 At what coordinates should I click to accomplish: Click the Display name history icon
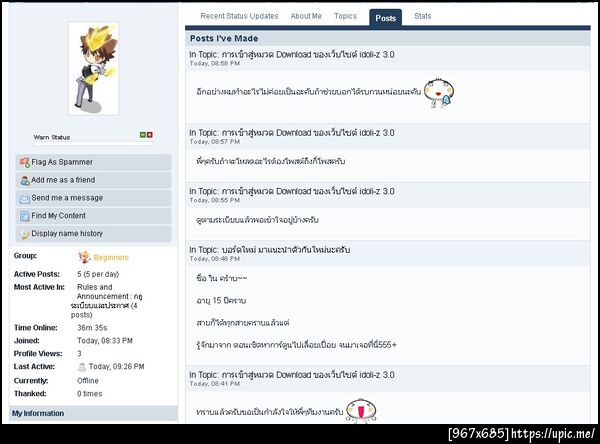click(x=24, y=234)
